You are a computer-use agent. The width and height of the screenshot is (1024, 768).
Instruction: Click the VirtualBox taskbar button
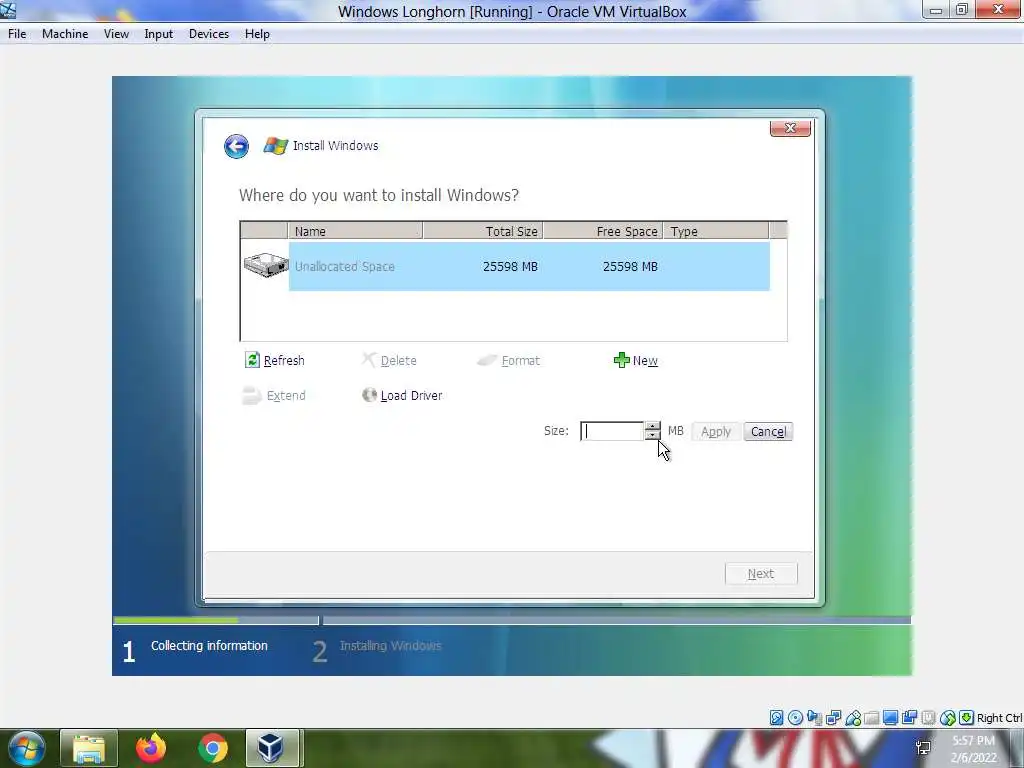click(272, 748)
